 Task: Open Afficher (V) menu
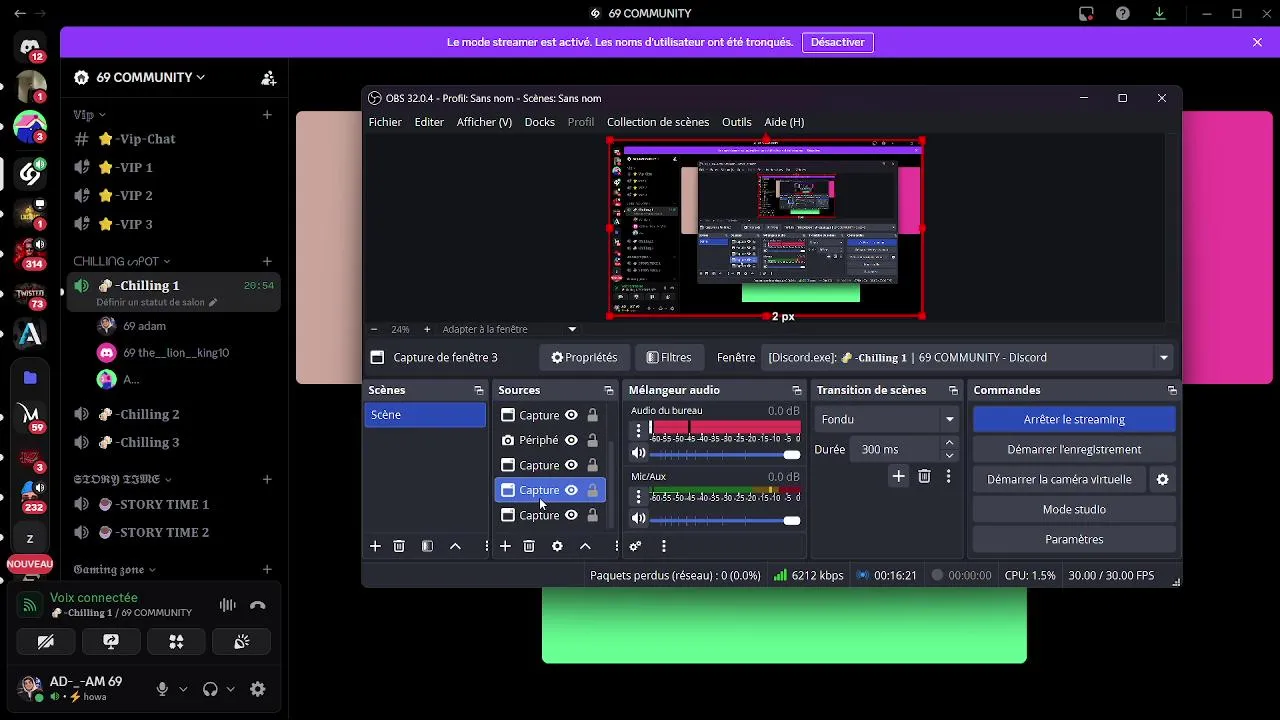tap(484, 122)
